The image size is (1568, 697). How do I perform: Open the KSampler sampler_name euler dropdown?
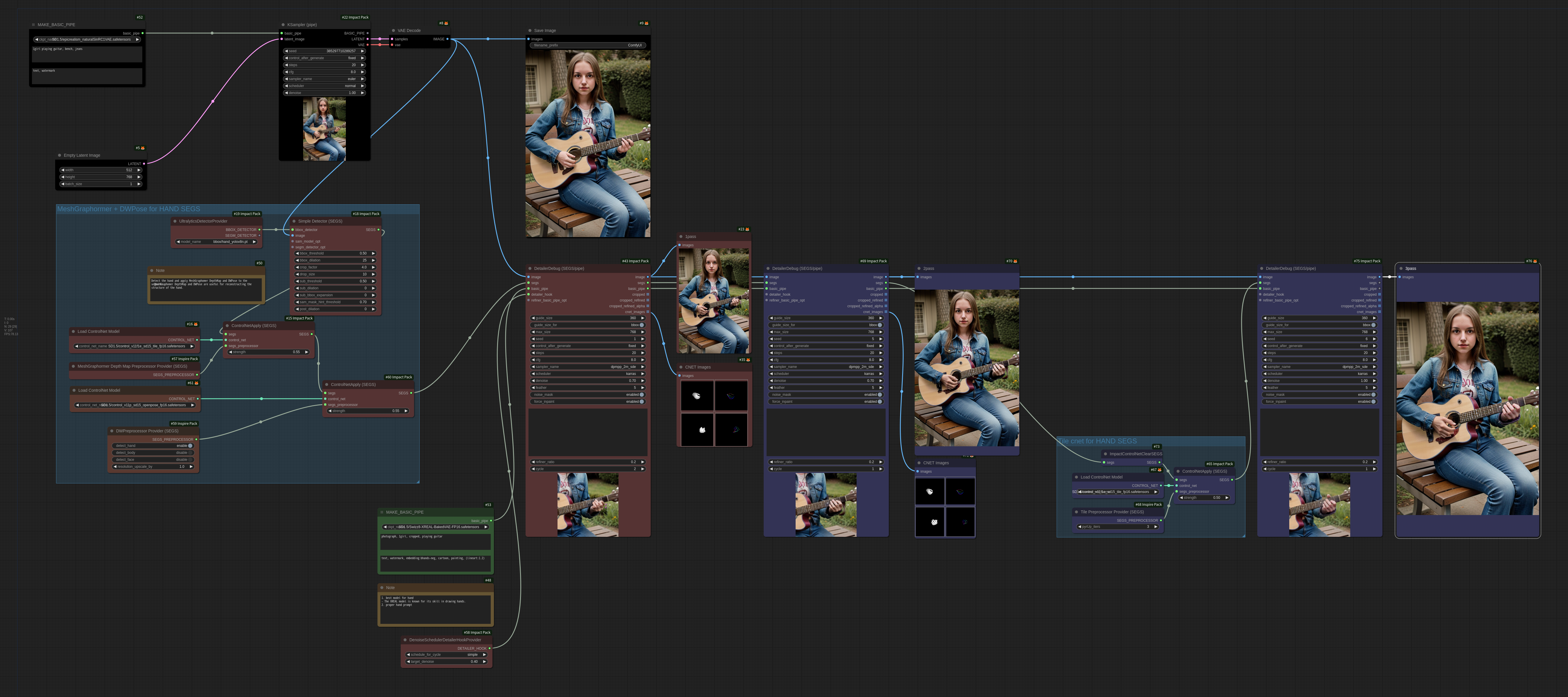324,79
